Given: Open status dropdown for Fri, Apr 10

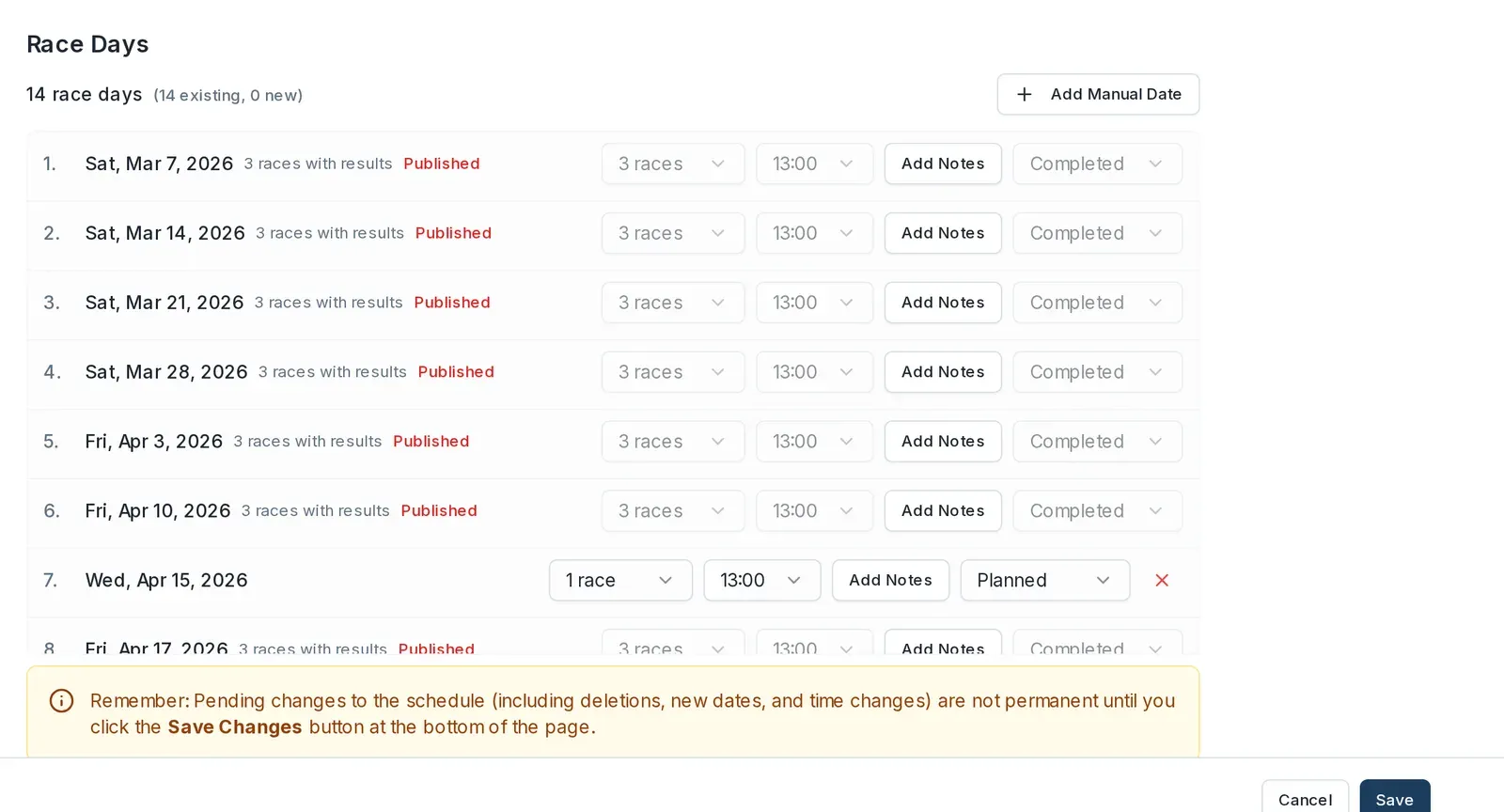Looking at the screenshot, I should click(x=1097, y=511).
